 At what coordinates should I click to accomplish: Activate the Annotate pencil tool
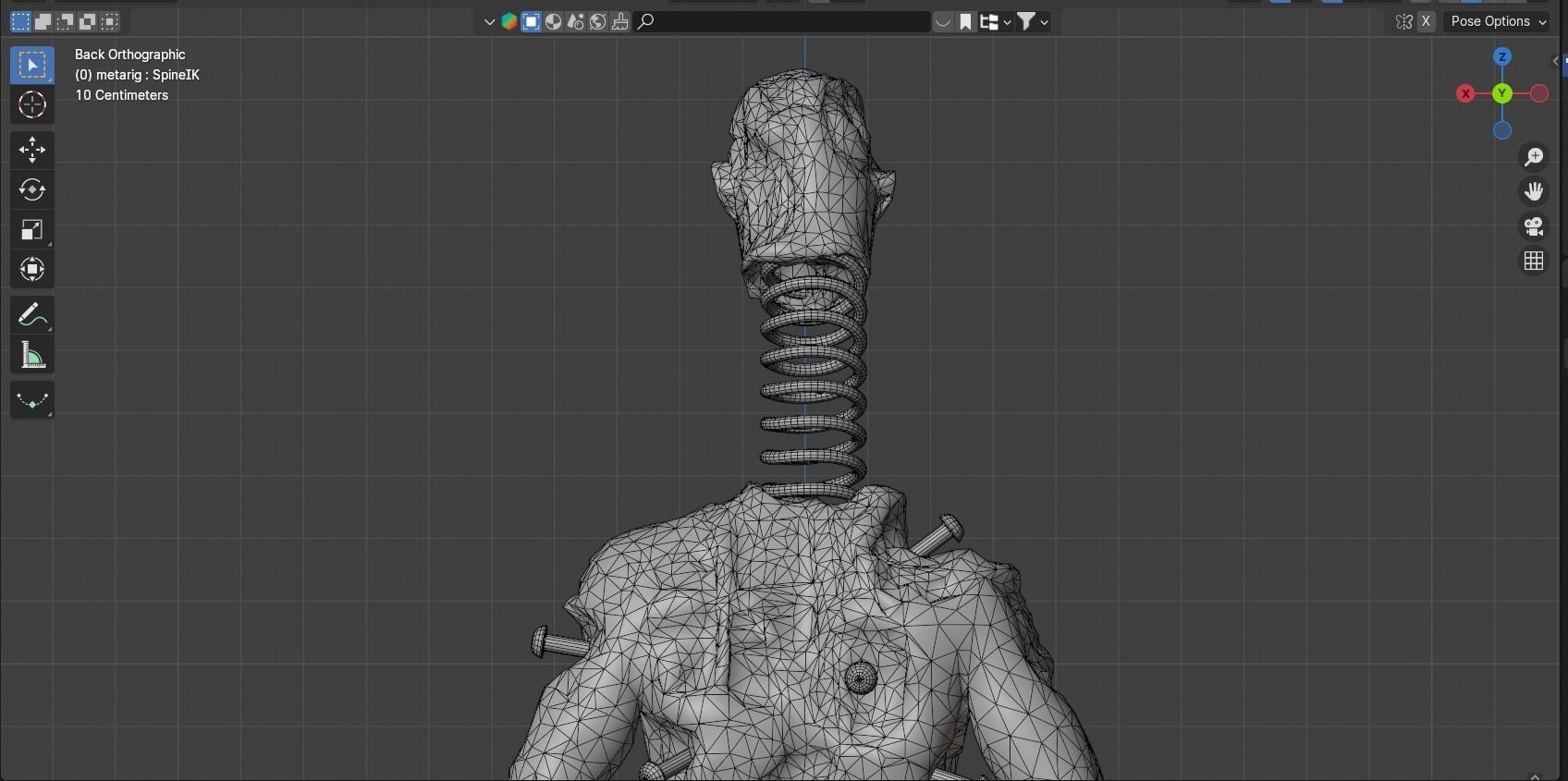pyautogui.click(x=32, y=315)
